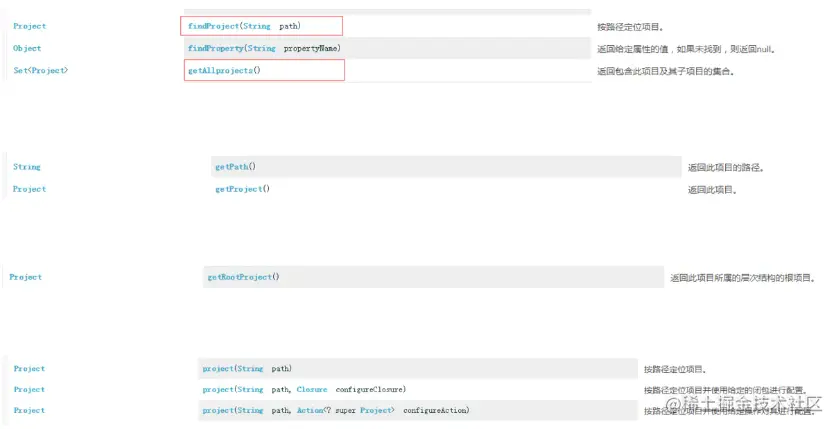Click String parameter type in findProject
The image size is (838, 429).
[x=257, y=26]
